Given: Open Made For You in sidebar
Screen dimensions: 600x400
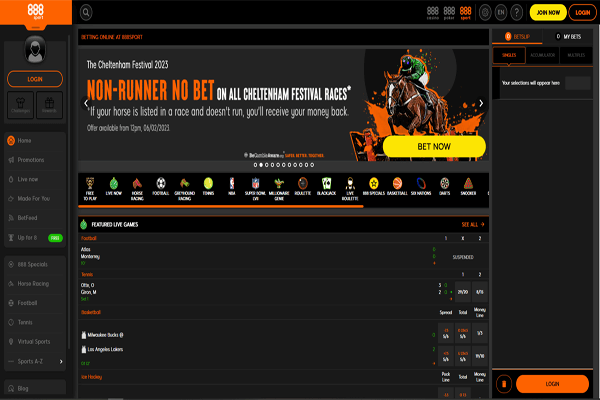Looking at the screenshot, I should [x=35, y=198].
